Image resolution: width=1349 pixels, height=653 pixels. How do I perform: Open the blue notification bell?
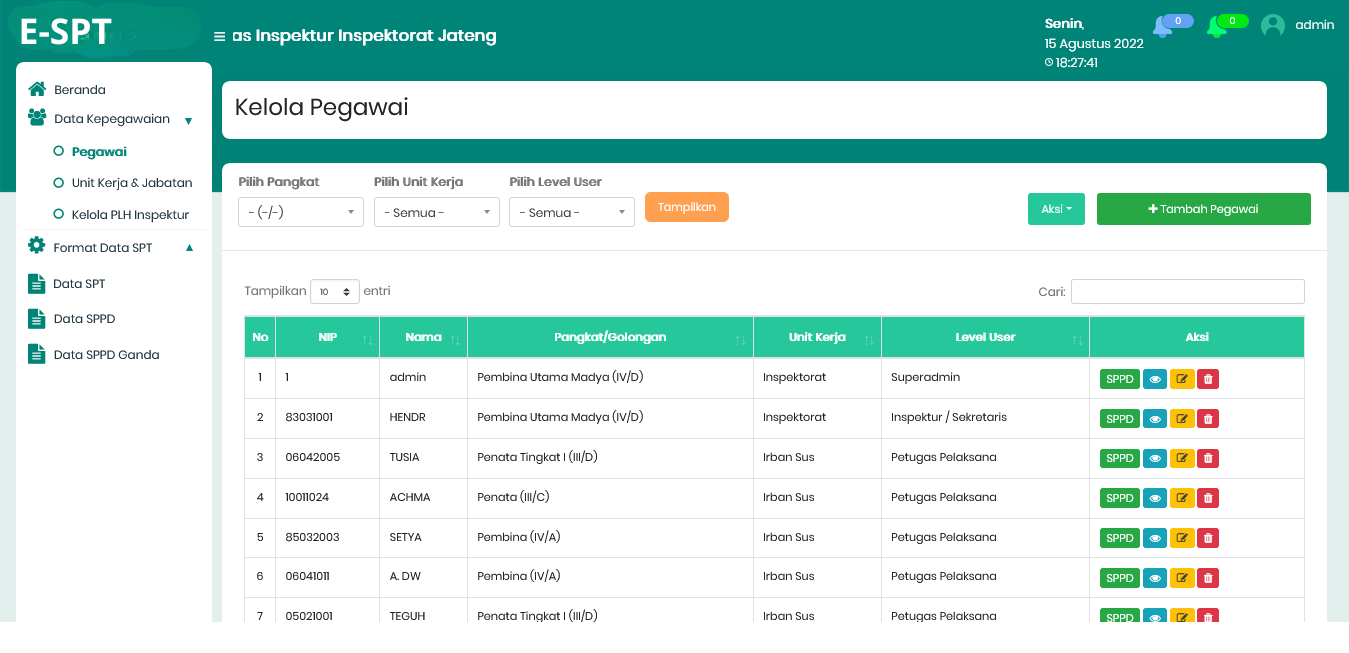pyautogui.click(x=1162, y=27)
